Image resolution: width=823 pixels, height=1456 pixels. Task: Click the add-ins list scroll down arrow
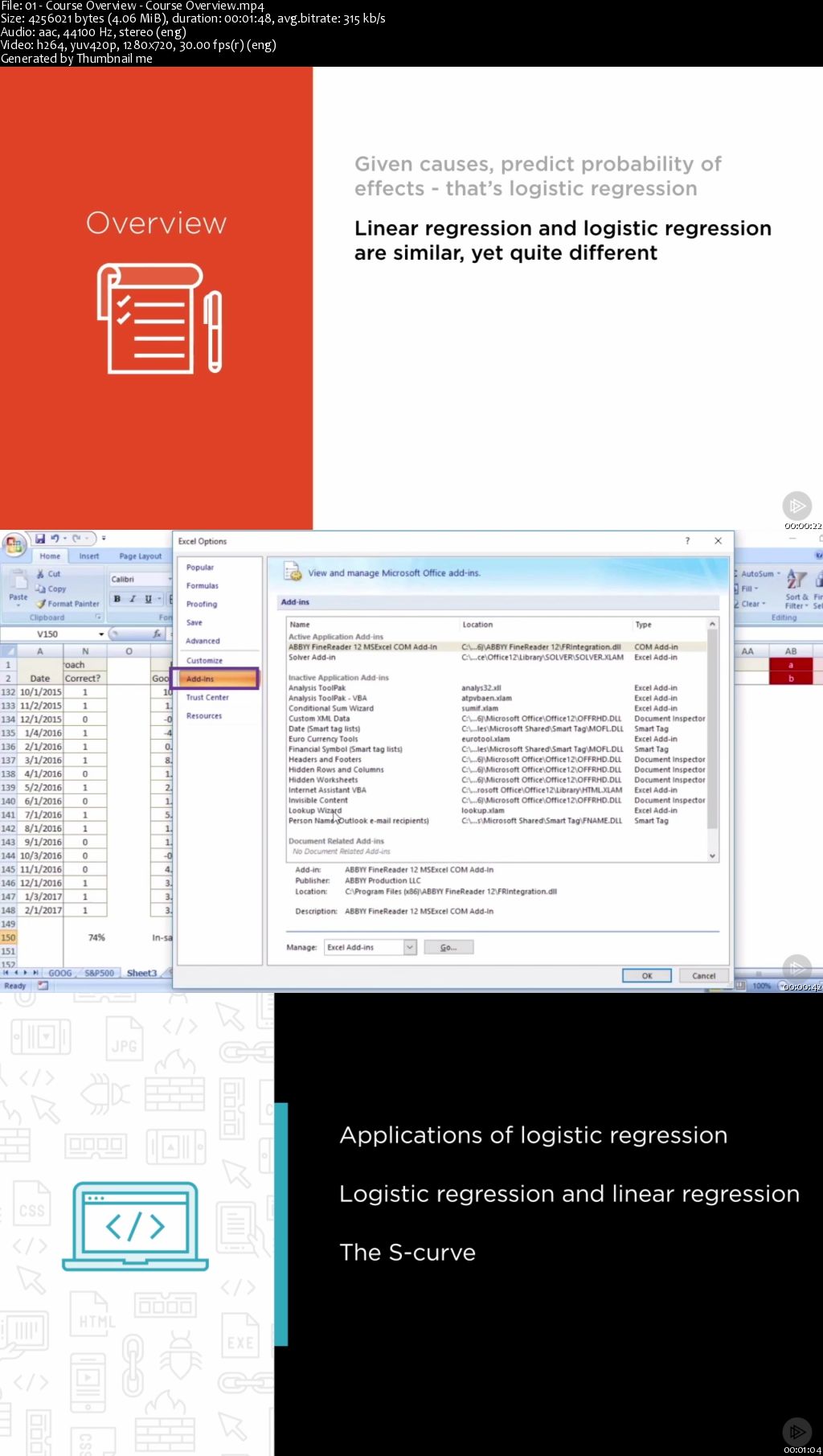point(712,856)
